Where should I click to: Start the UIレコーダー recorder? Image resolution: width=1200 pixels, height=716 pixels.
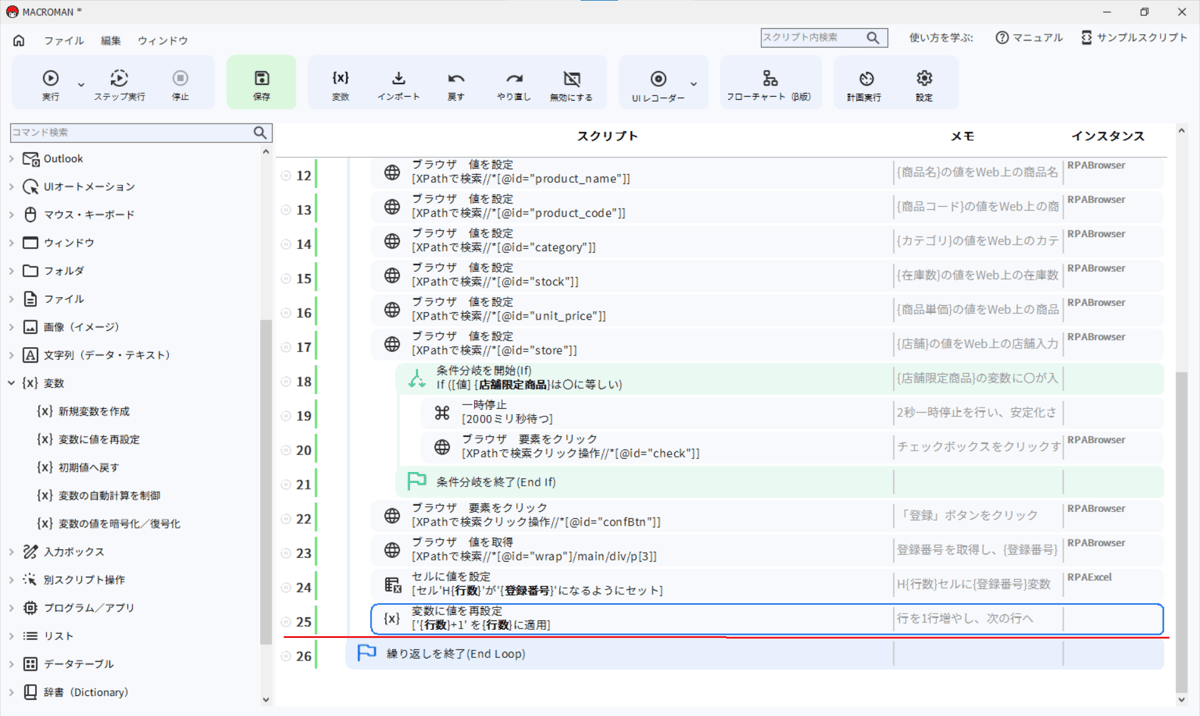click(x=658, y=84)
